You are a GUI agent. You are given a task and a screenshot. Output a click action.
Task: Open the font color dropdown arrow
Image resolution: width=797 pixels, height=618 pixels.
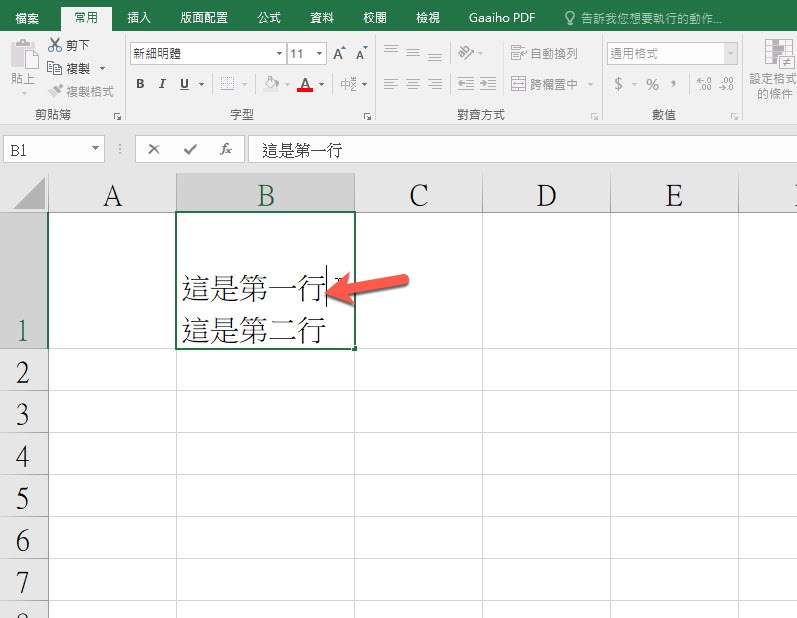321,84
